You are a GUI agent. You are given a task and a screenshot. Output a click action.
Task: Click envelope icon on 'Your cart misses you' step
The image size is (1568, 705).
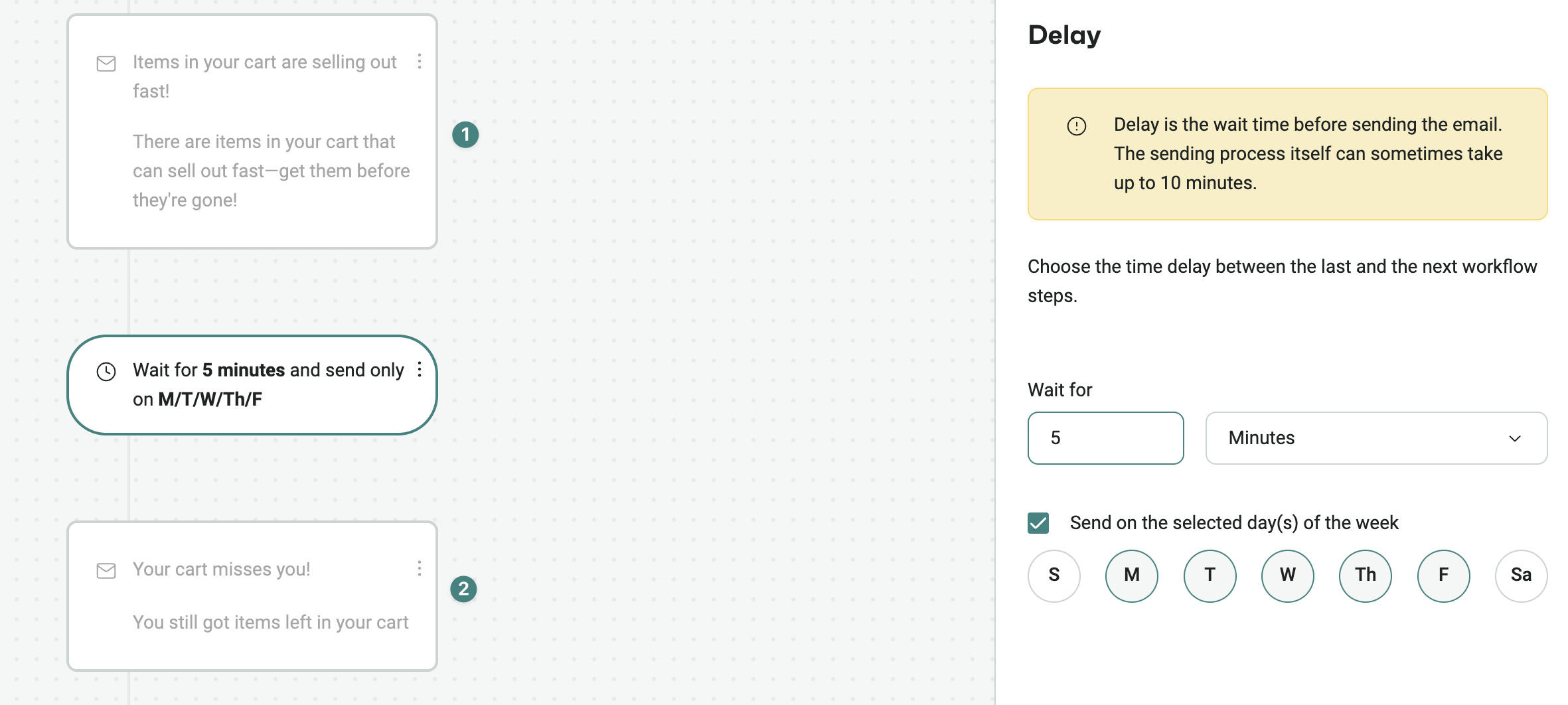[106, 571]
